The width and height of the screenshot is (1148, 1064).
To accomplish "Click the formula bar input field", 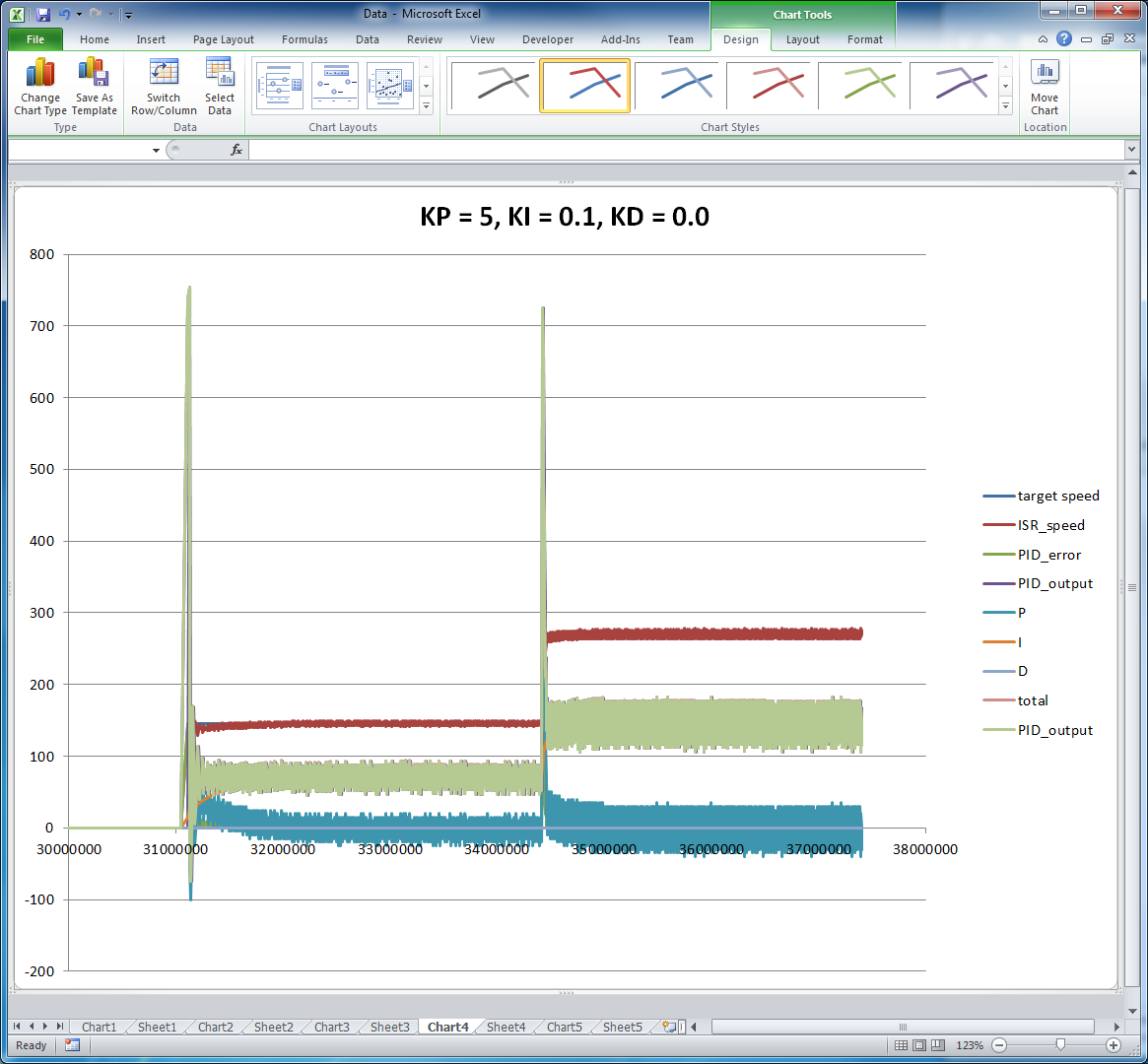I will coord(686,150).
